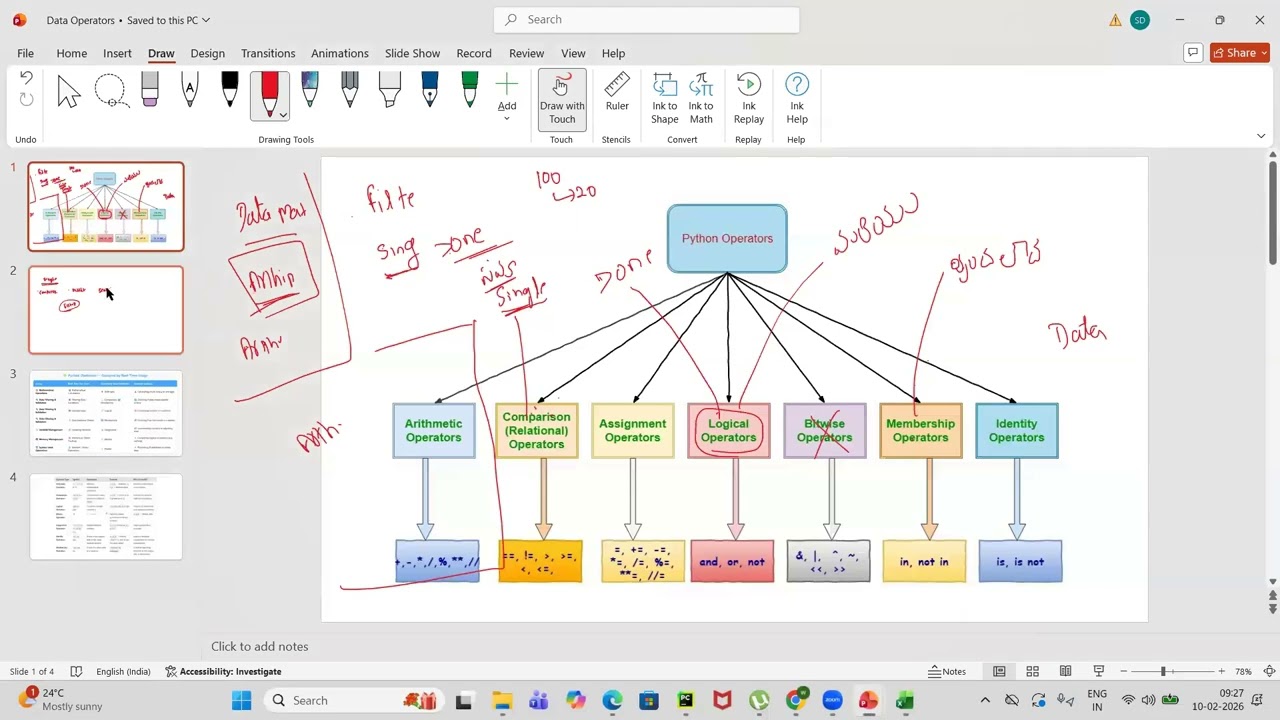The width and height of the screenshot is (1280, 720).
Task: Switch to the Insert tab
Action: click(x=117, y=53)
